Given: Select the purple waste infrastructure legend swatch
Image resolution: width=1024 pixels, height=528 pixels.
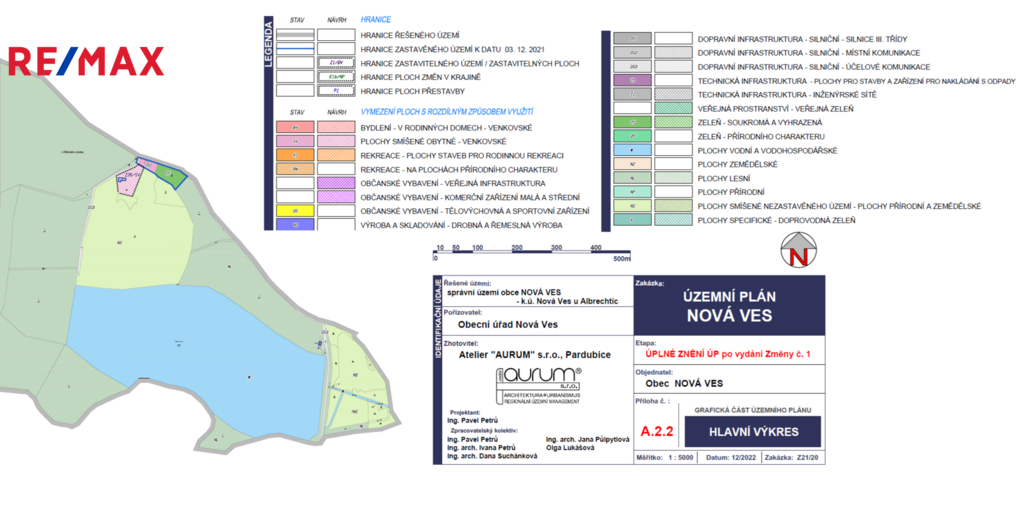Looking at the screenshot, I should [632, 80].
